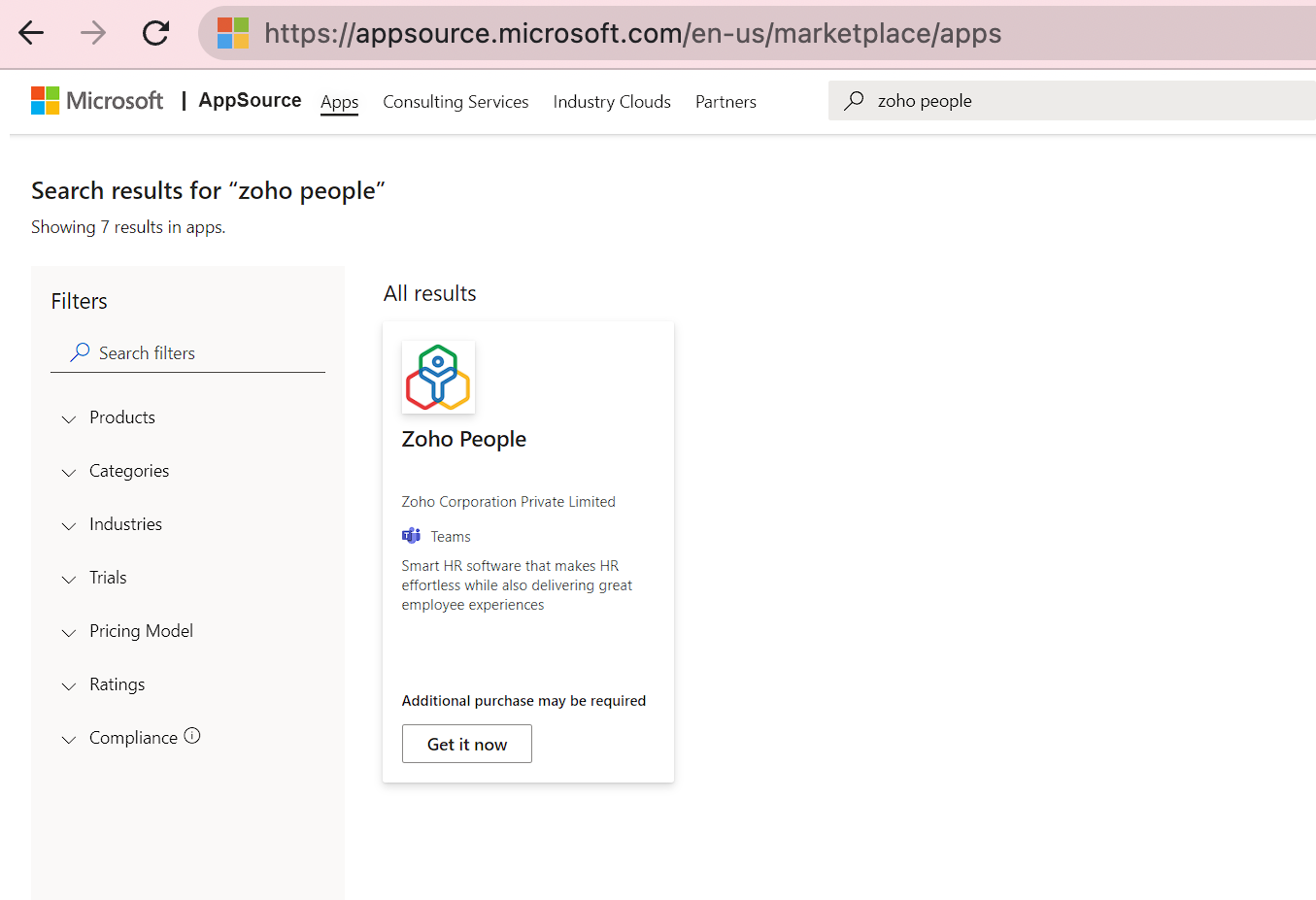Click the Microsoft logo in the header
The width and height of the screenshot is (1316, 900).
tap(45, 100)
